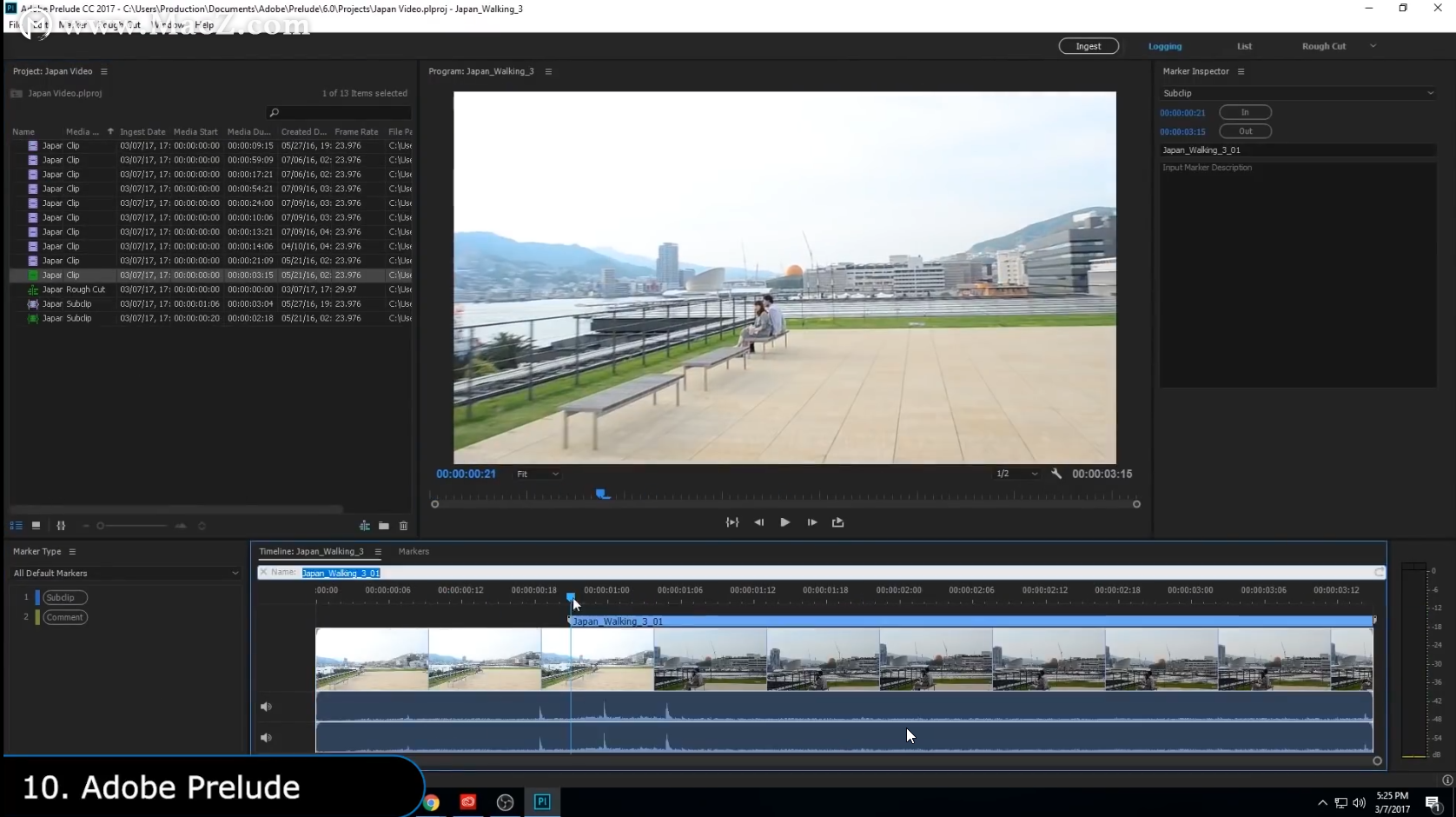Switch to the Rough Cut workspace

point(1323,46)
